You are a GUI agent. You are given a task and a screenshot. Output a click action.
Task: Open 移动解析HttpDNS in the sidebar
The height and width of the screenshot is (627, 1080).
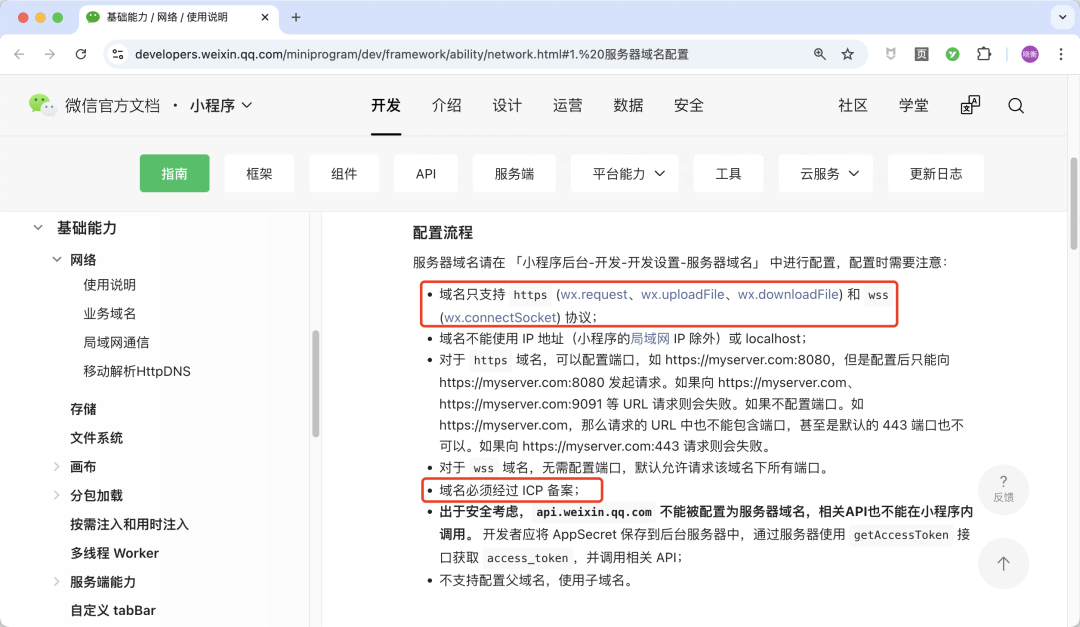coord(137,371)
